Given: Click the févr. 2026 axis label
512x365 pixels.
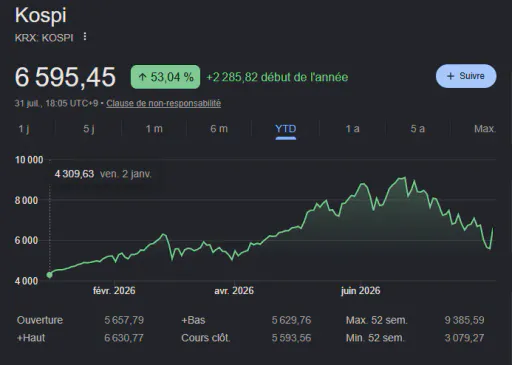Looking at the screenshot, I should tap(114, 291).
